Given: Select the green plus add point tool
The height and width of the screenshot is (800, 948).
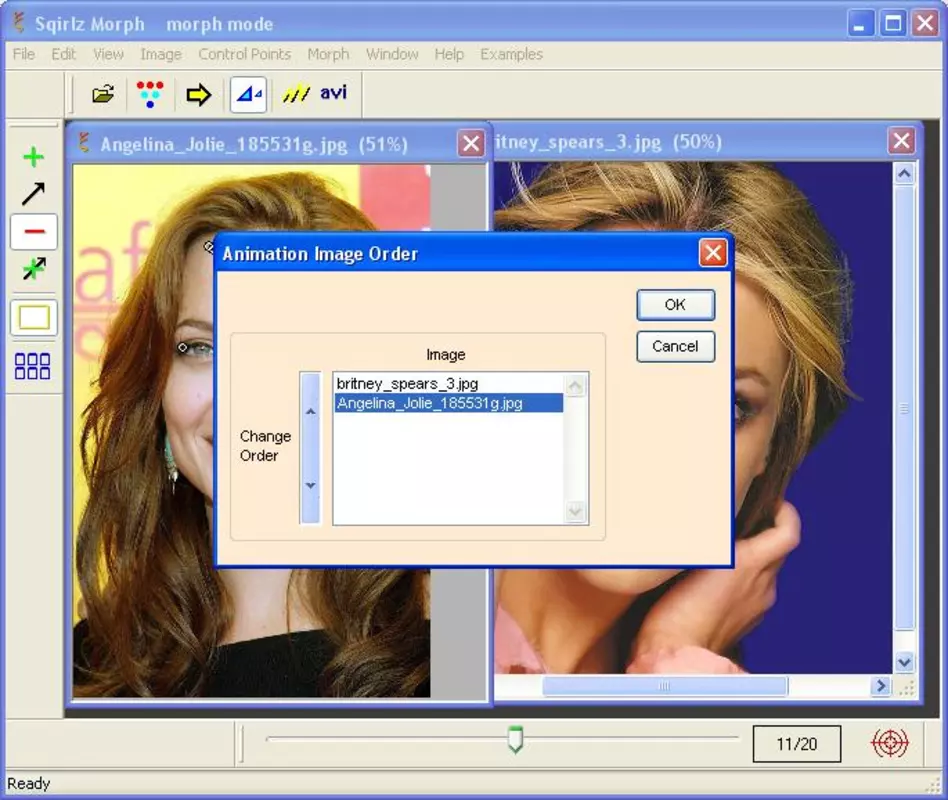Looking at the screenshot, I should [33, 157].
